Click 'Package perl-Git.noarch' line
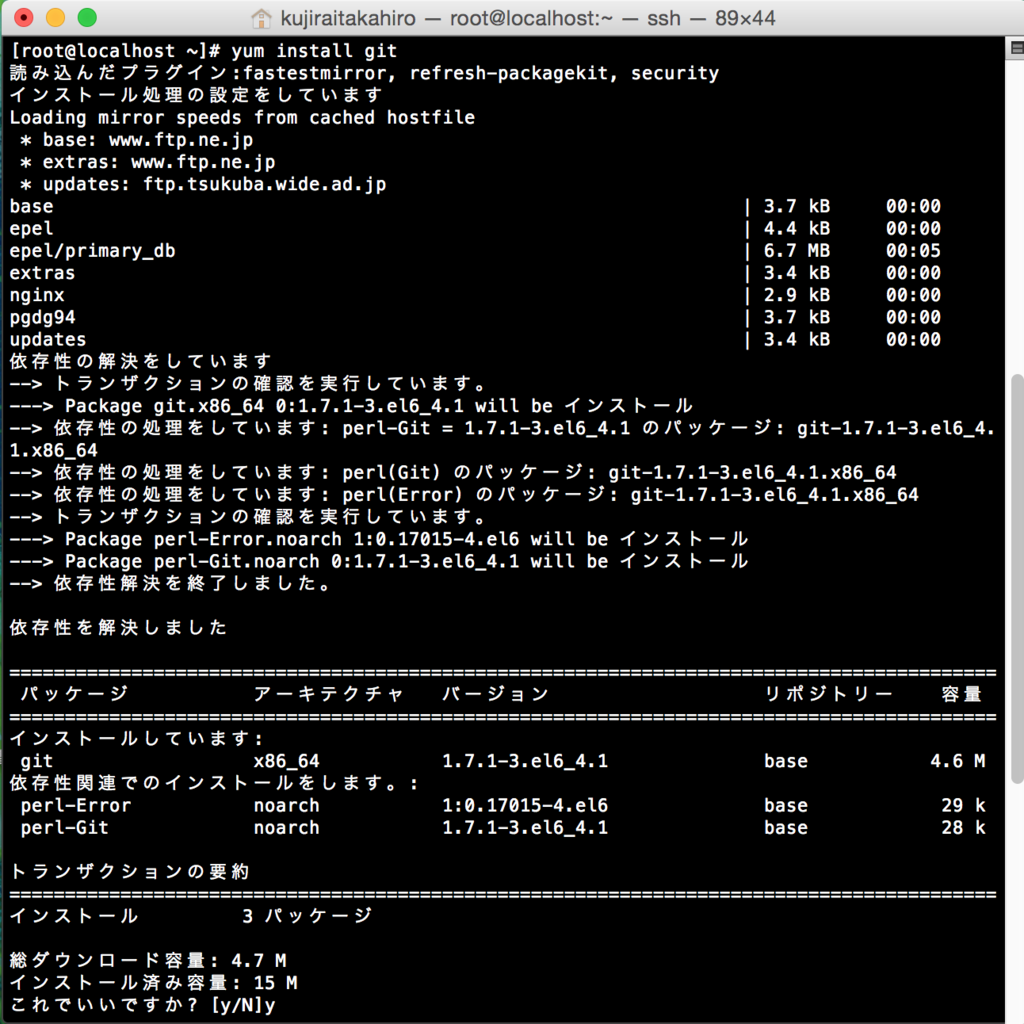The height and width of the screenshot is (1024, 1024). click(x=379, y=562)
